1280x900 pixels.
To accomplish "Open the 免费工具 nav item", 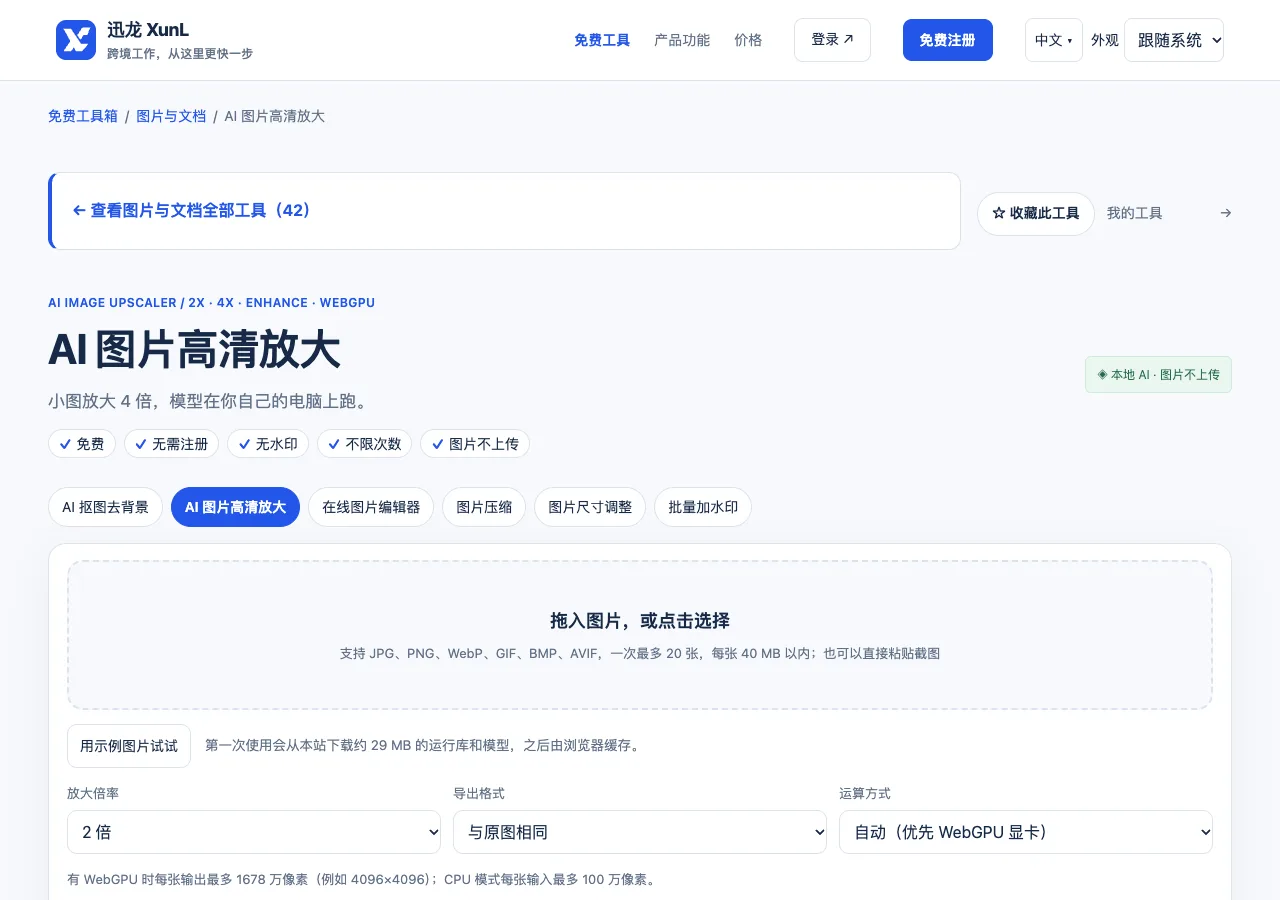I will [602, 40].
